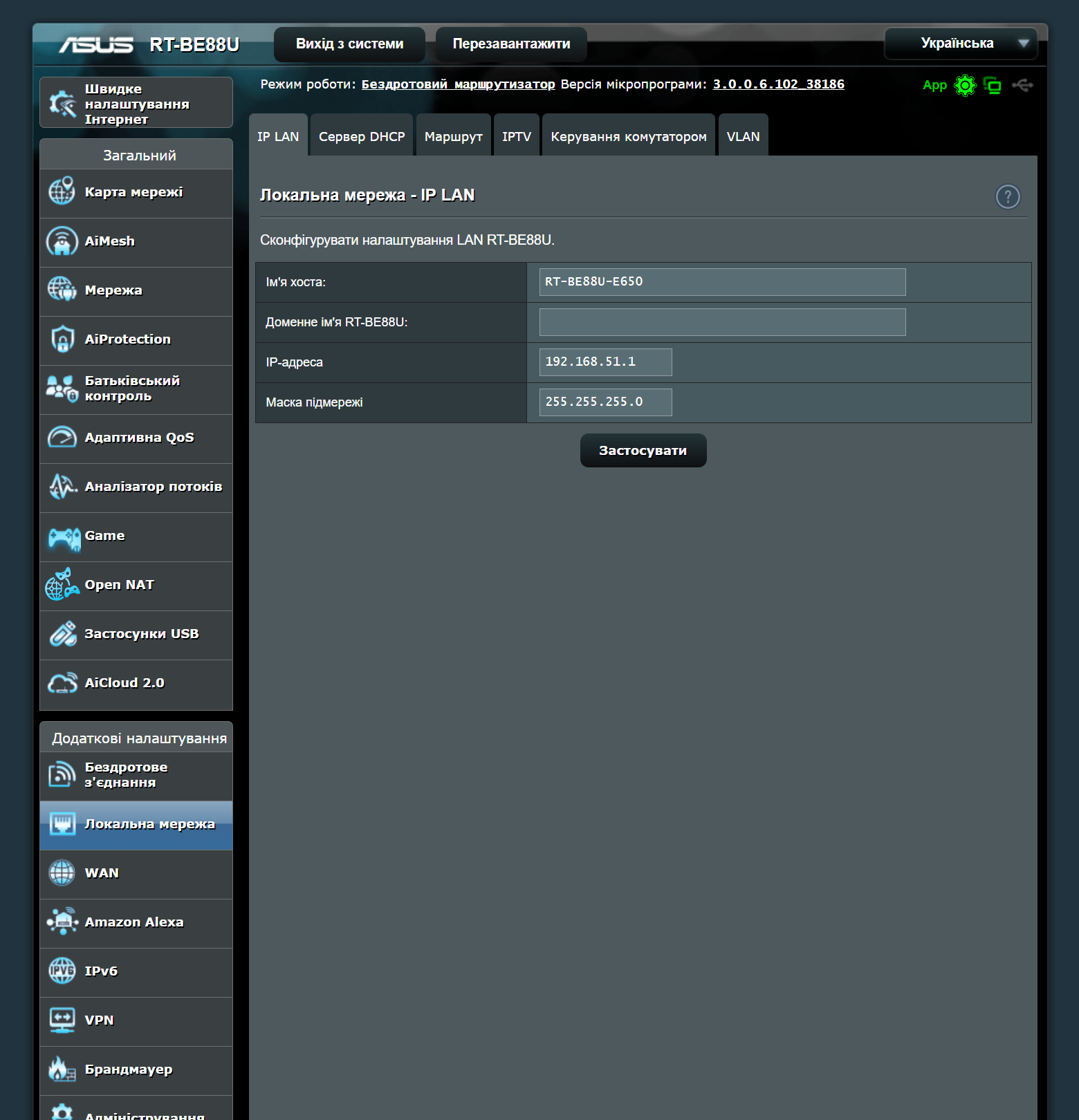The image size is (1079, 1120).
Task: Click the Бездротове з'єднання wireless icon
Action: 62,774
